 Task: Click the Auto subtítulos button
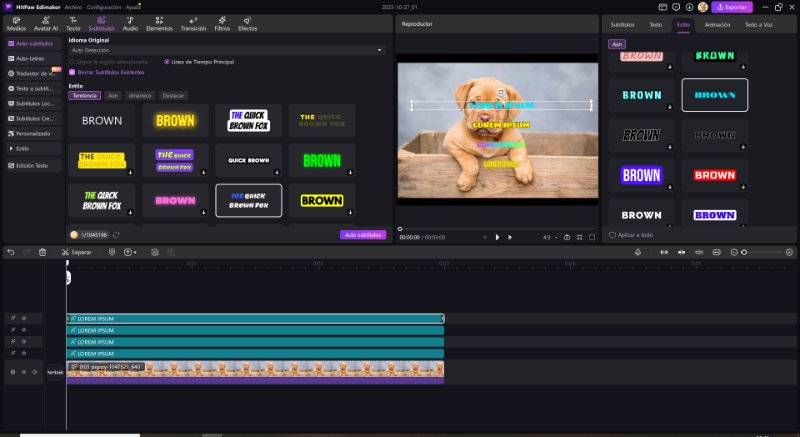(x=363, y=235)
